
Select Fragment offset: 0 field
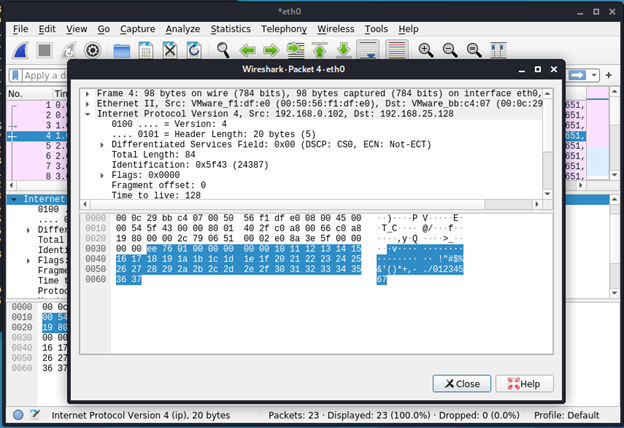[x=158, y=185]
